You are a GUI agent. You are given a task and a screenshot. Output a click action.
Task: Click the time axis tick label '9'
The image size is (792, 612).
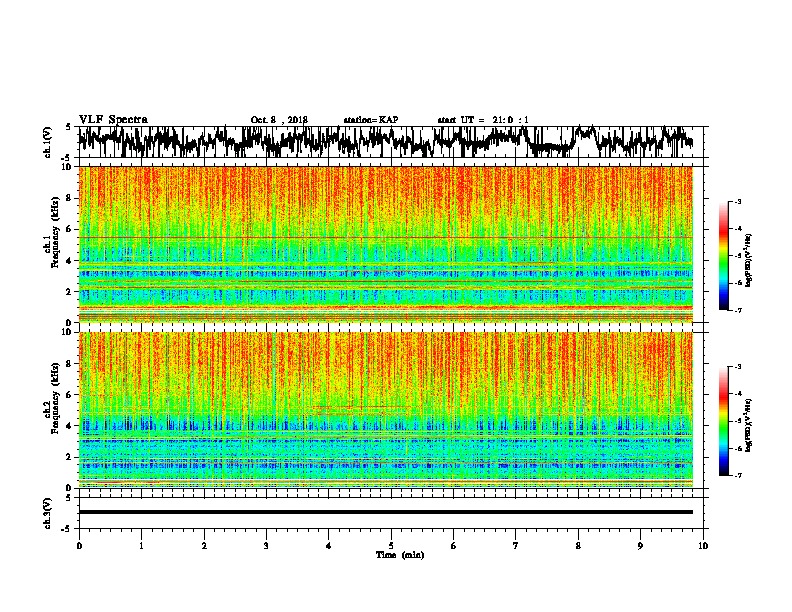(640, 546)
